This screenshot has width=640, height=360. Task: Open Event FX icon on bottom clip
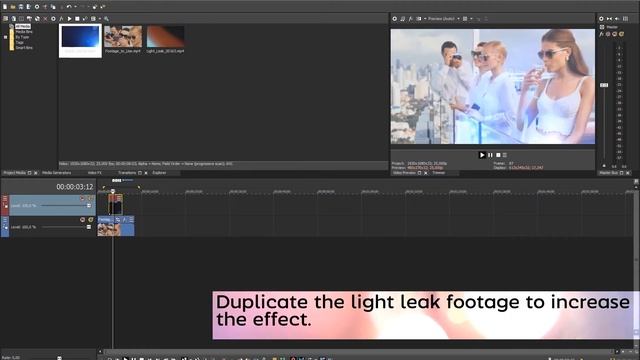pyautogui.click(x=124, y=220)
